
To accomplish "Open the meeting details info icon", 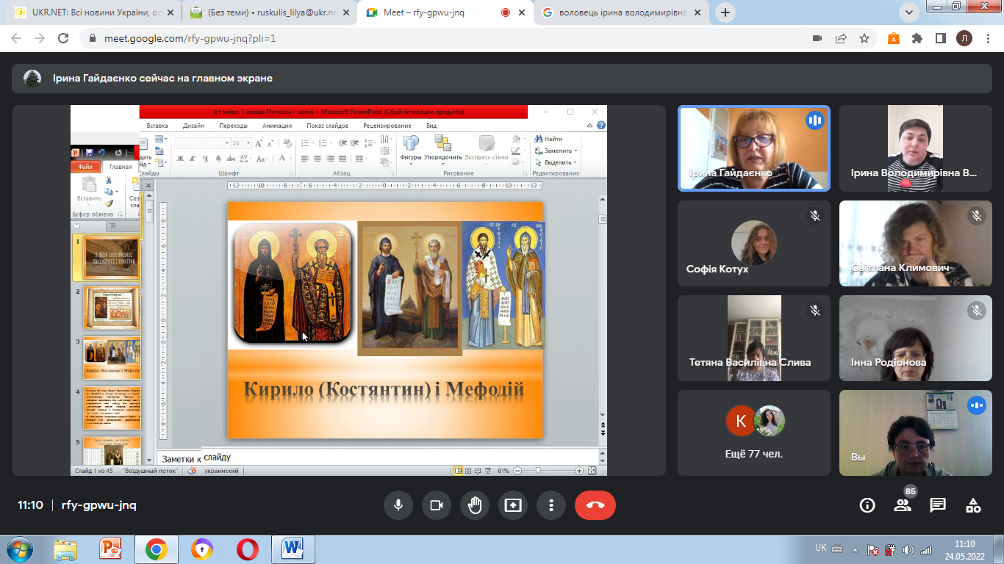I will tap(867, 505).
